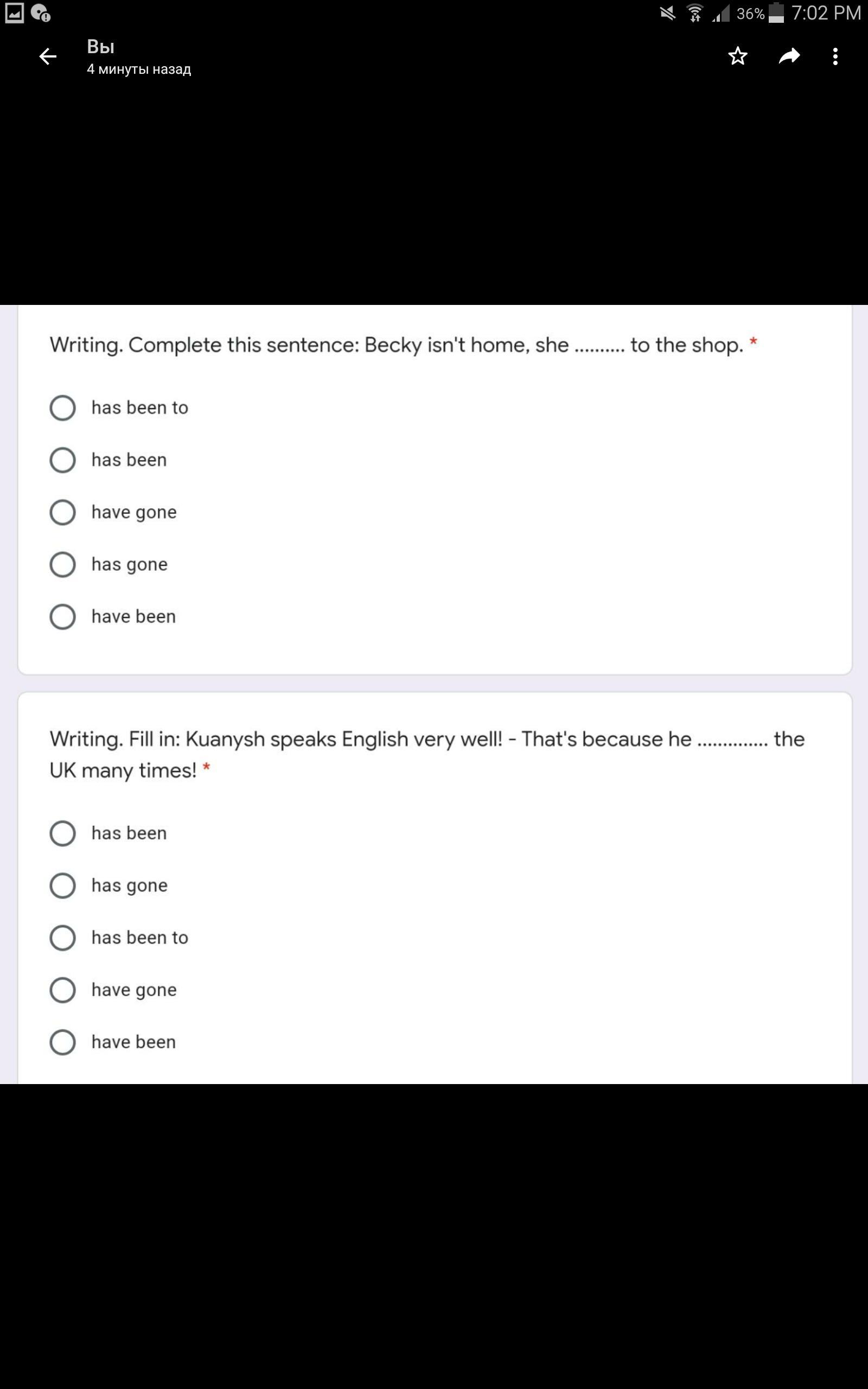
Task: Pick 'have been' in the Becky question
Action: coord(62,616)
